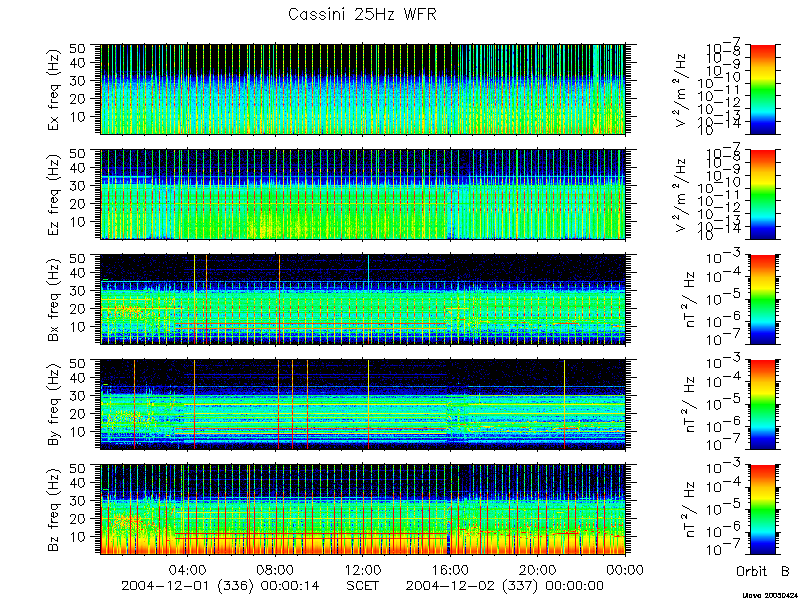The width and height of the screenshot is (800, 600).
Task: Select the Ez freq spectrogram panel
Action: tap(363, 194)
